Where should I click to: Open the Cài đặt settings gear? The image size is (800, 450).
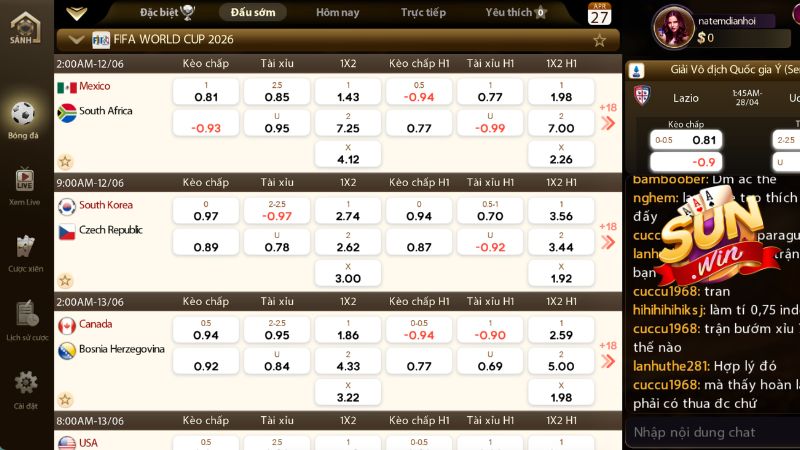pyautogui.click(x=26, y=382)
